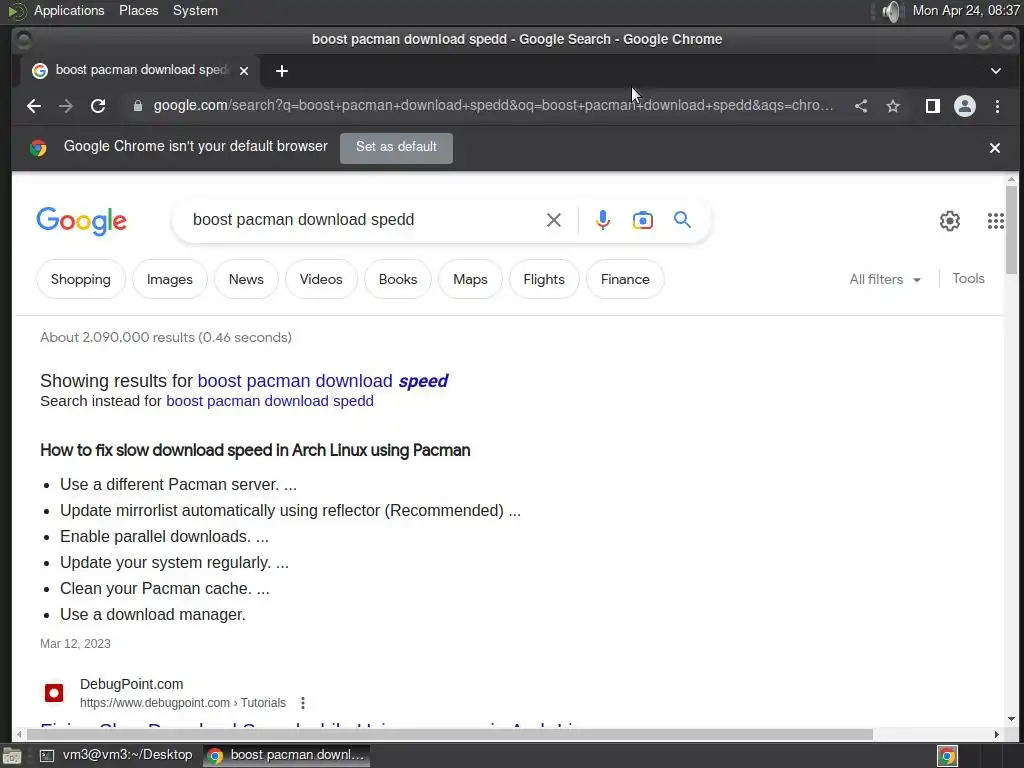Search instead for boost pacman download spedd
This screenshot has width=1024, height=768.
pos(270,401)
